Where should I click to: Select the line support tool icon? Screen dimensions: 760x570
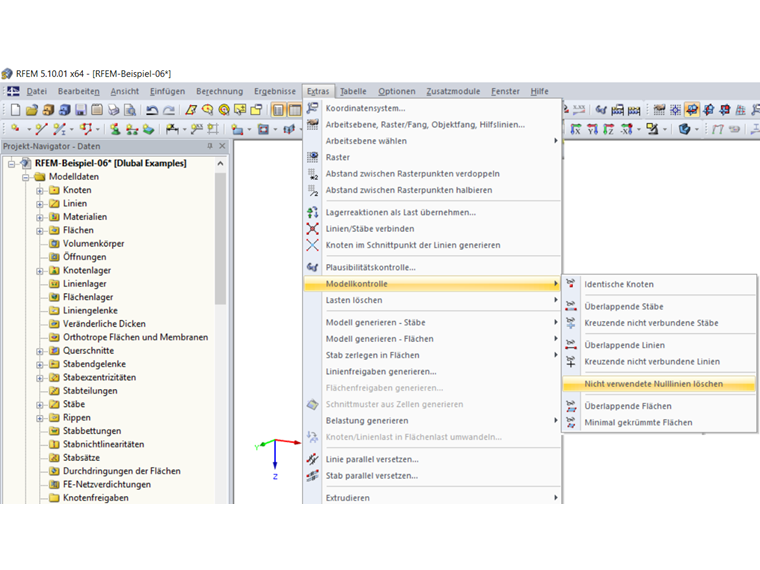tap(132, 129)
